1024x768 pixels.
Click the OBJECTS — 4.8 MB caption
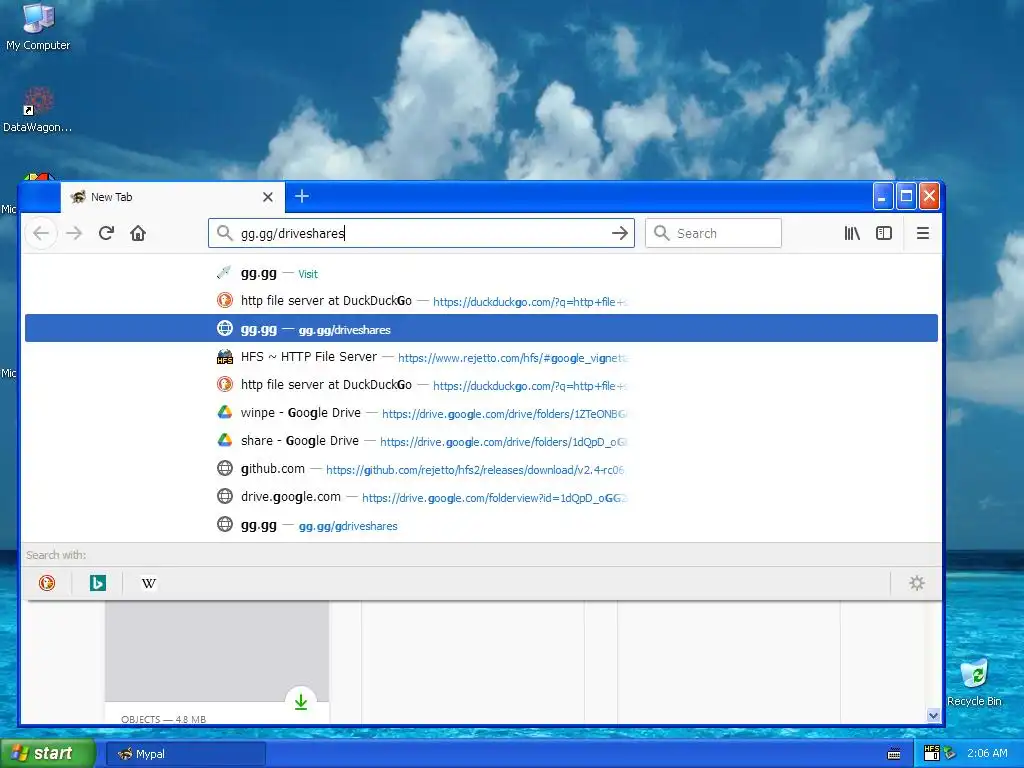163,719
